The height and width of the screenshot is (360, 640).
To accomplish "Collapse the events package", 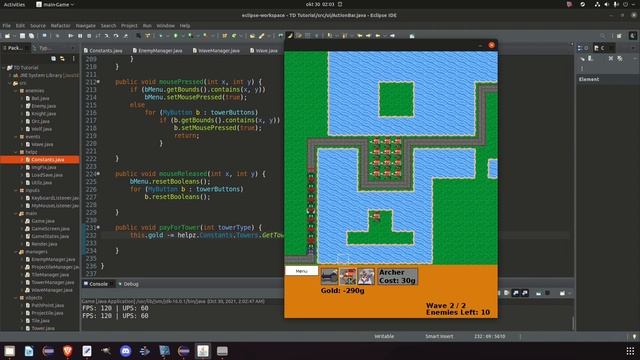I will tap(16, 137).
